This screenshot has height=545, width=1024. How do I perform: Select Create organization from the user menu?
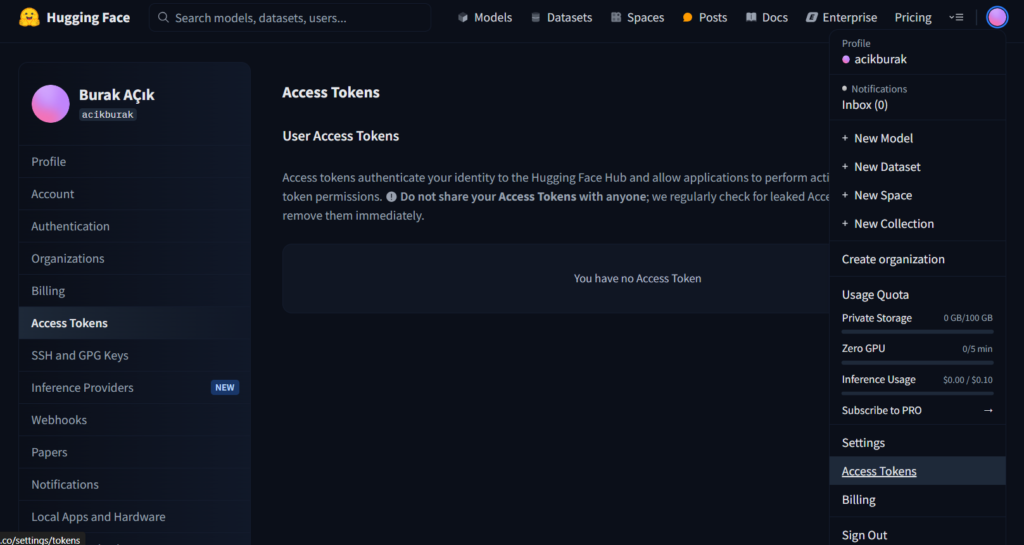coord(917,259)
